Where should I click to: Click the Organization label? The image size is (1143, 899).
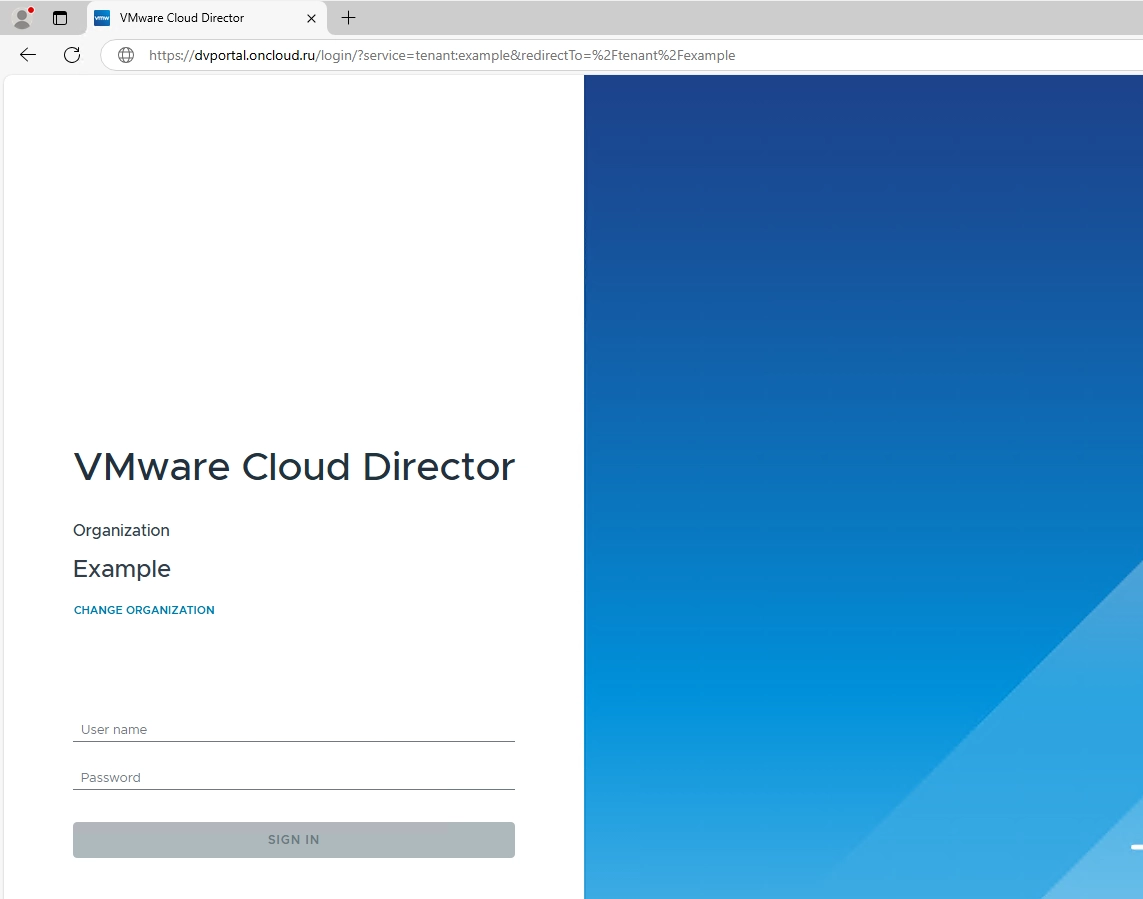121,531
